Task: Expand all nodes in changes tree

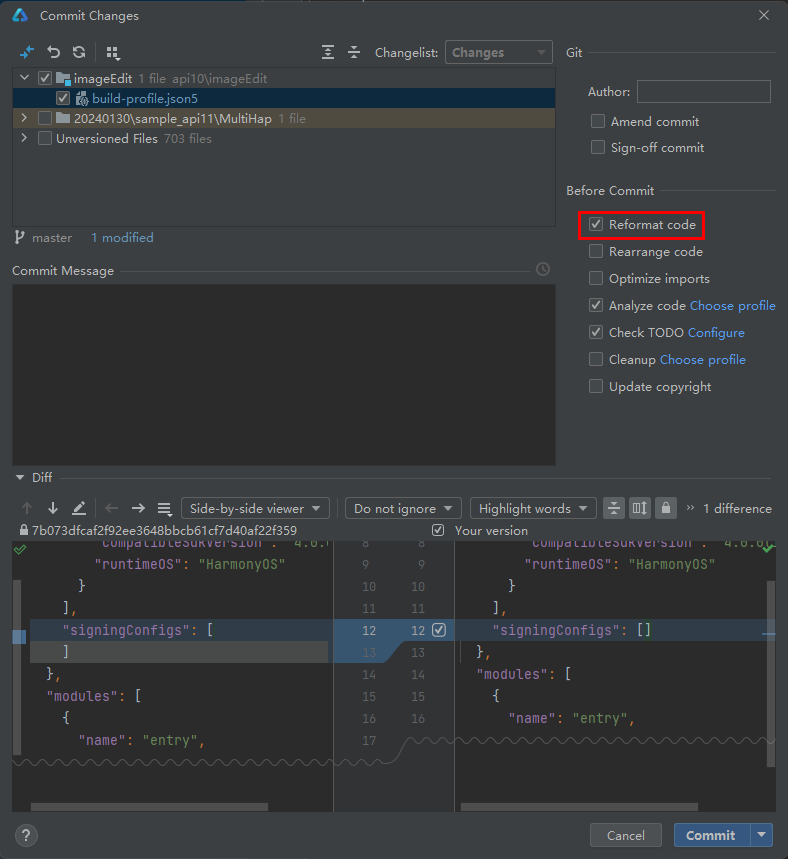Action: point(328,52)
